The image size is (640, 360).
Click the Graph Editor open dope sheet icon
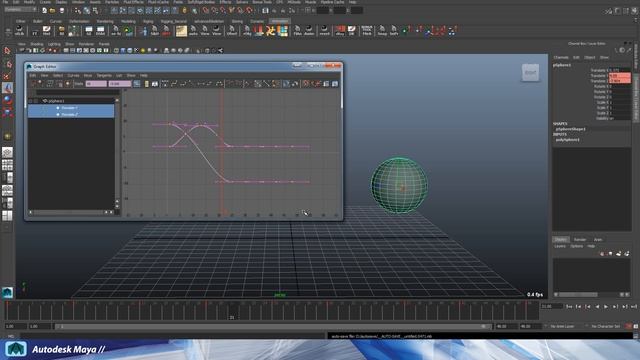click(x=326, y=84)
